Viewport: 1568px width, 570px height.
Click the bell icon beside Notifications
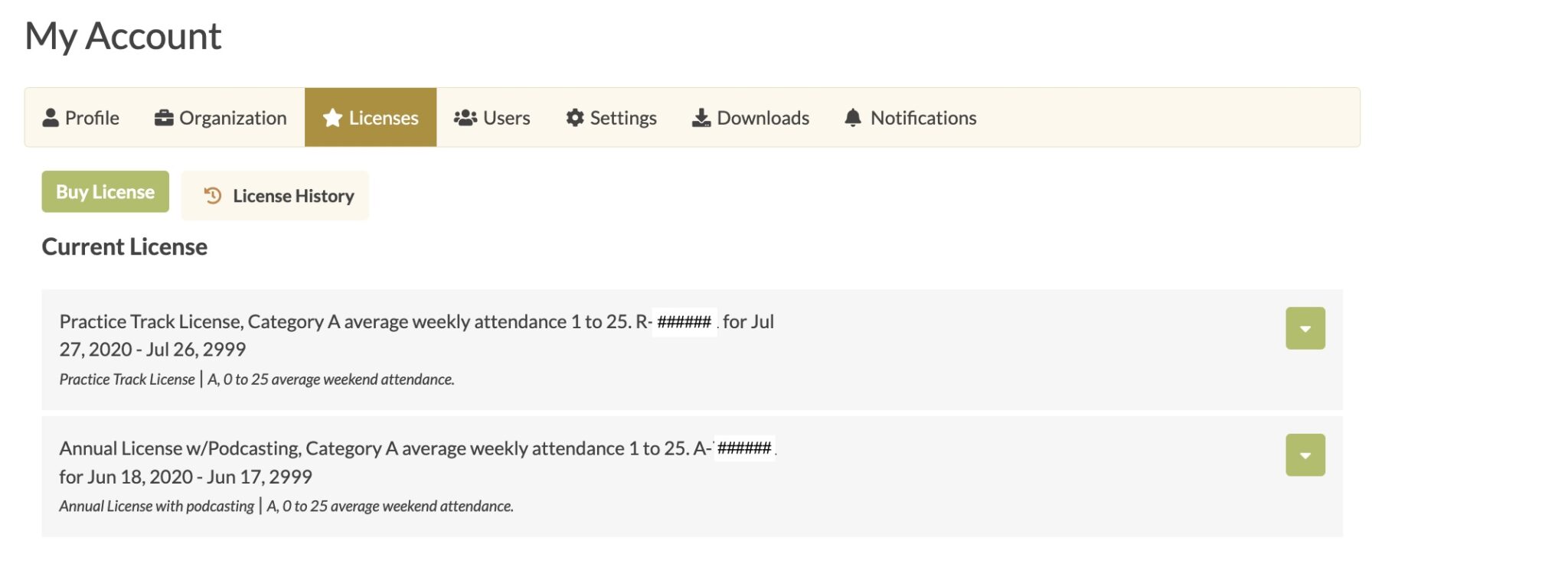[853, 118]
